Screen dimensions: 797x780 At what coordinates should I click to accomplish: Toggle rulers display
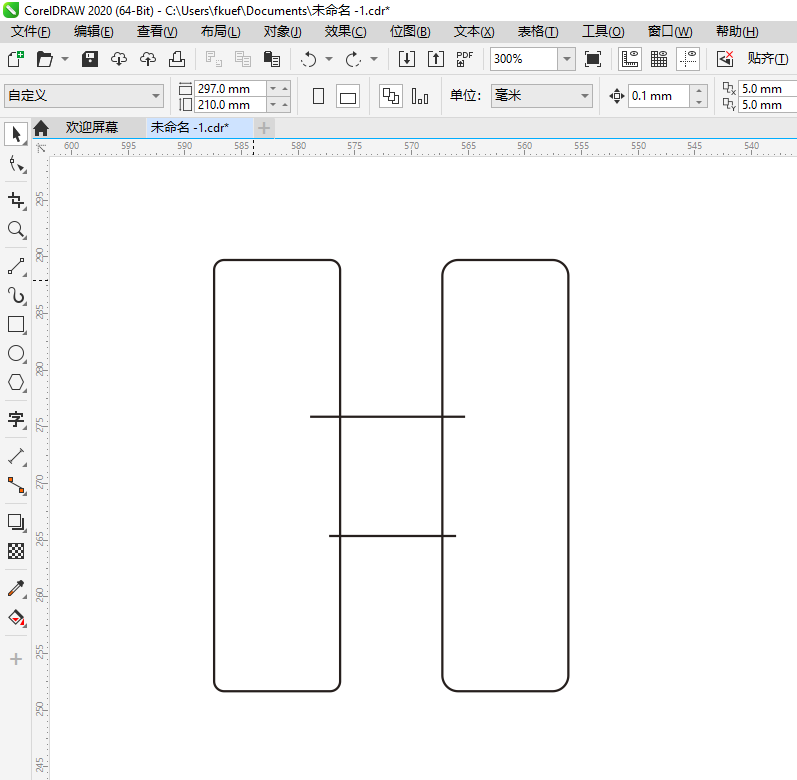click(630, 59)
